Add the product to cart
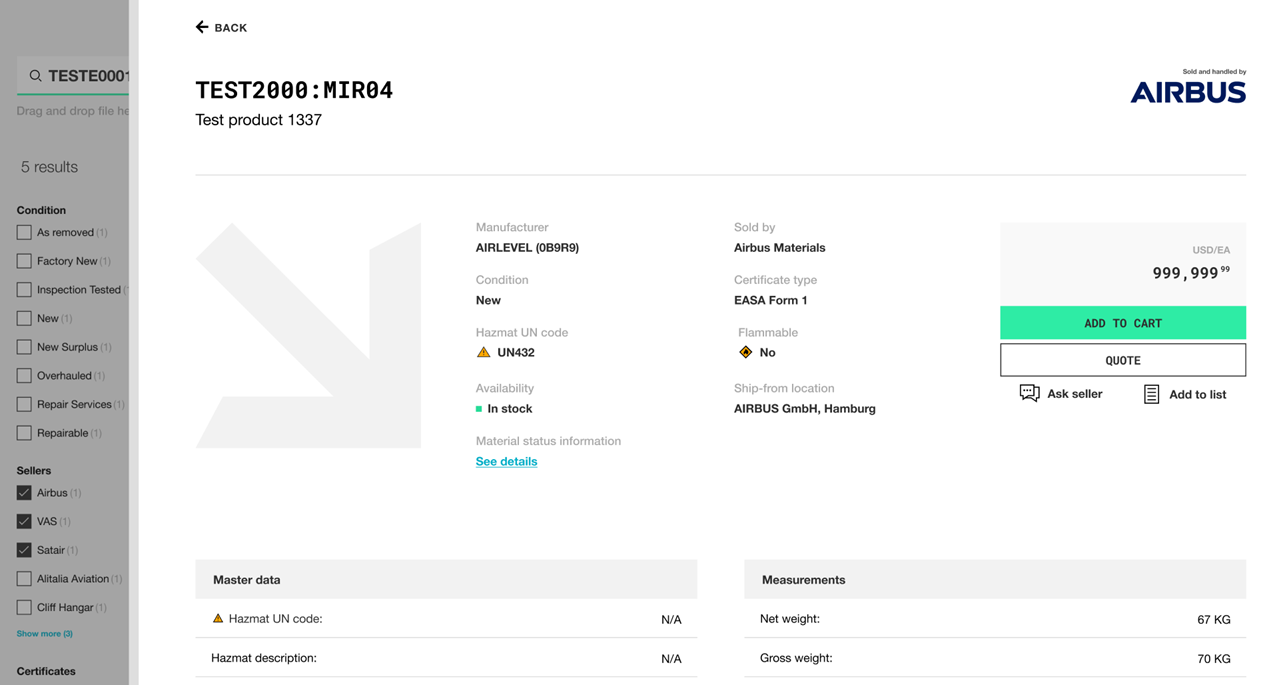 click(x=1123, y=323)
